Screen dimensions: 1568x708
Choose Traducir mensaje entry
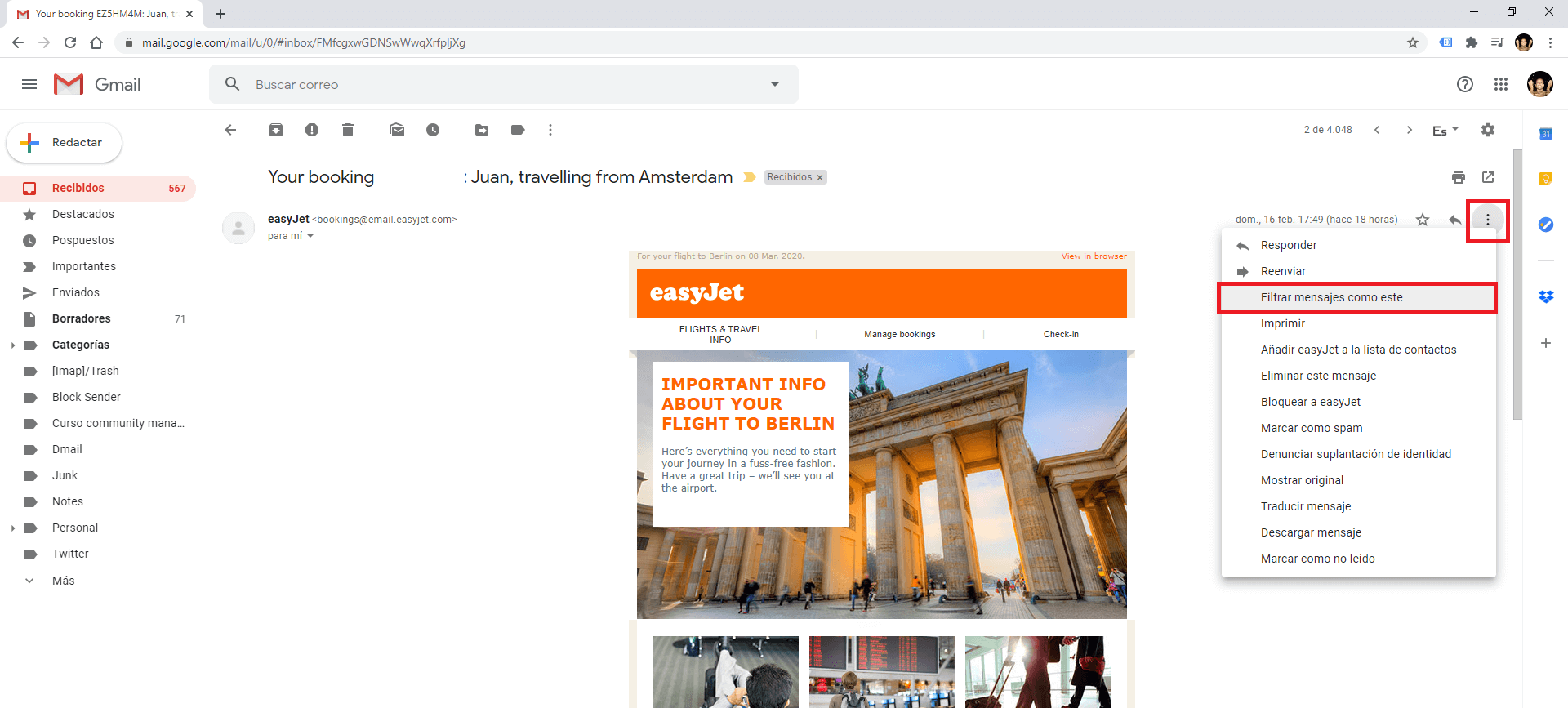tap(1359, 506)
